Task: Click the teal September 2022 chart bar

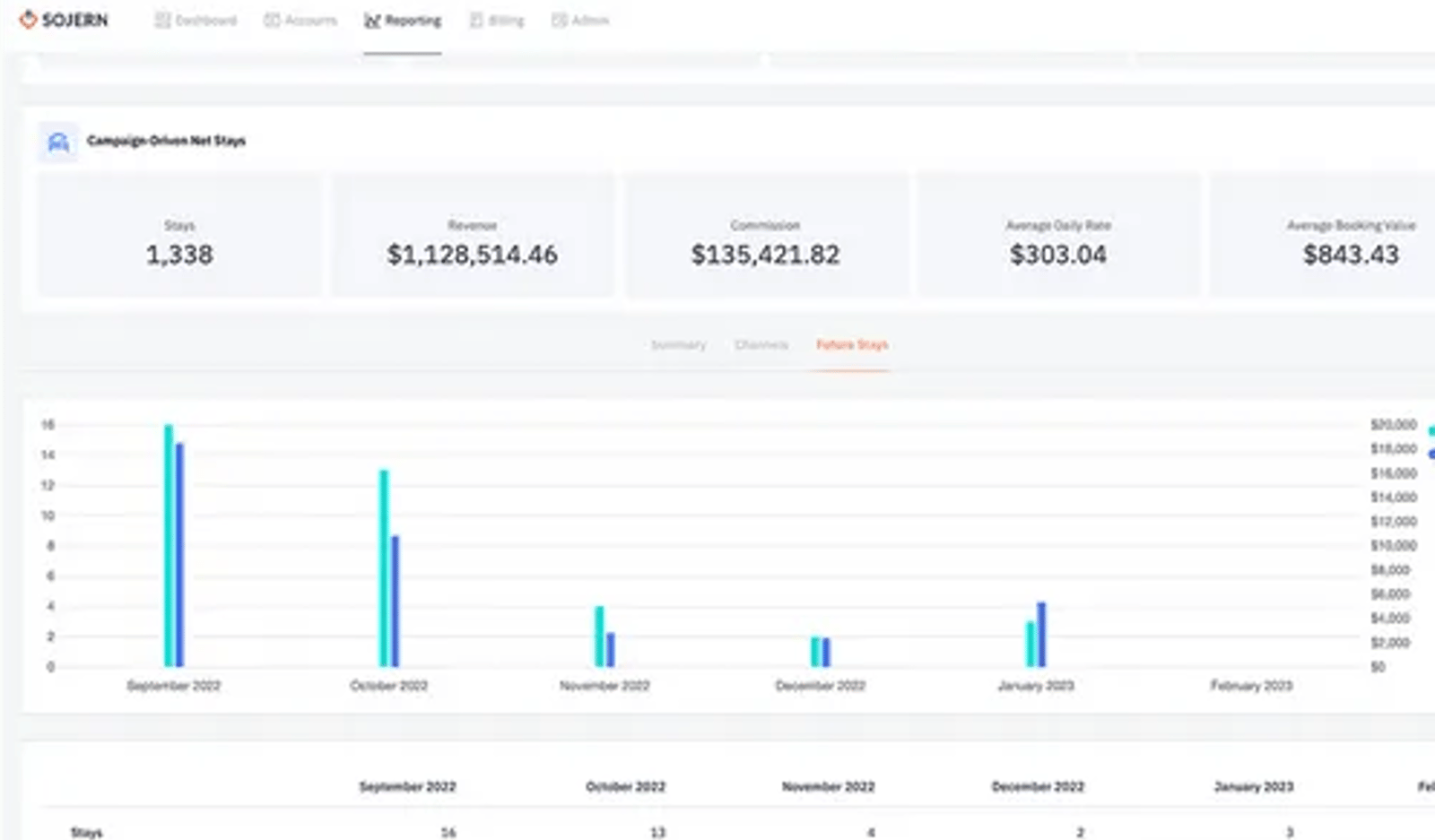Action: 169,545
